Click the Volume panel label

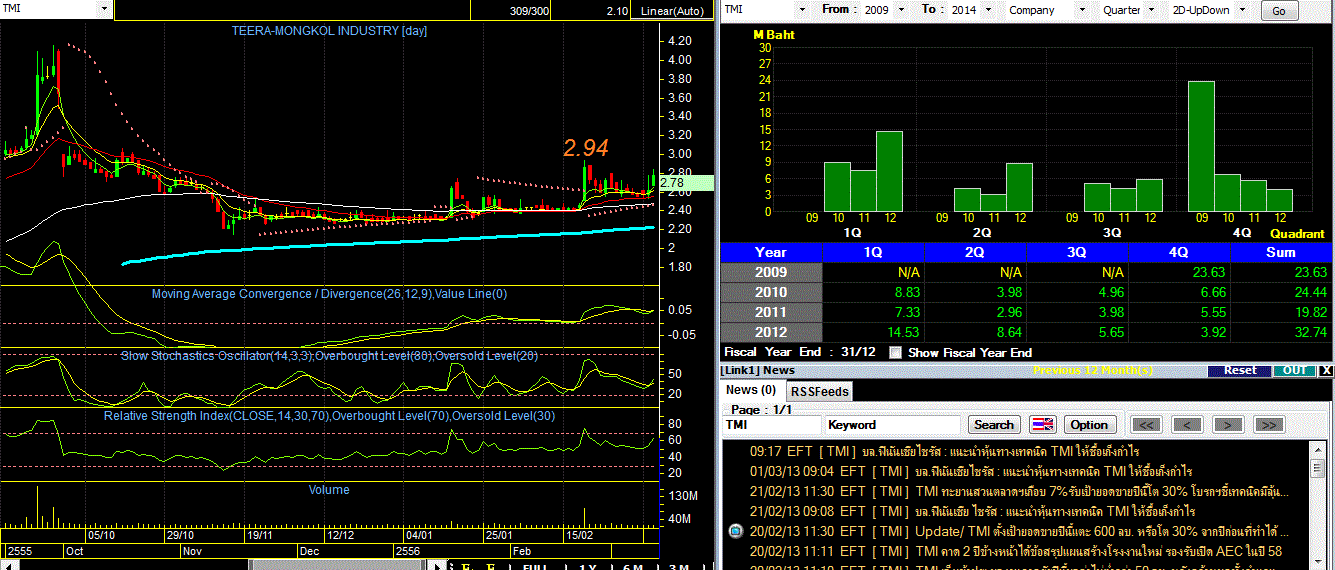(x=329, y=490)
